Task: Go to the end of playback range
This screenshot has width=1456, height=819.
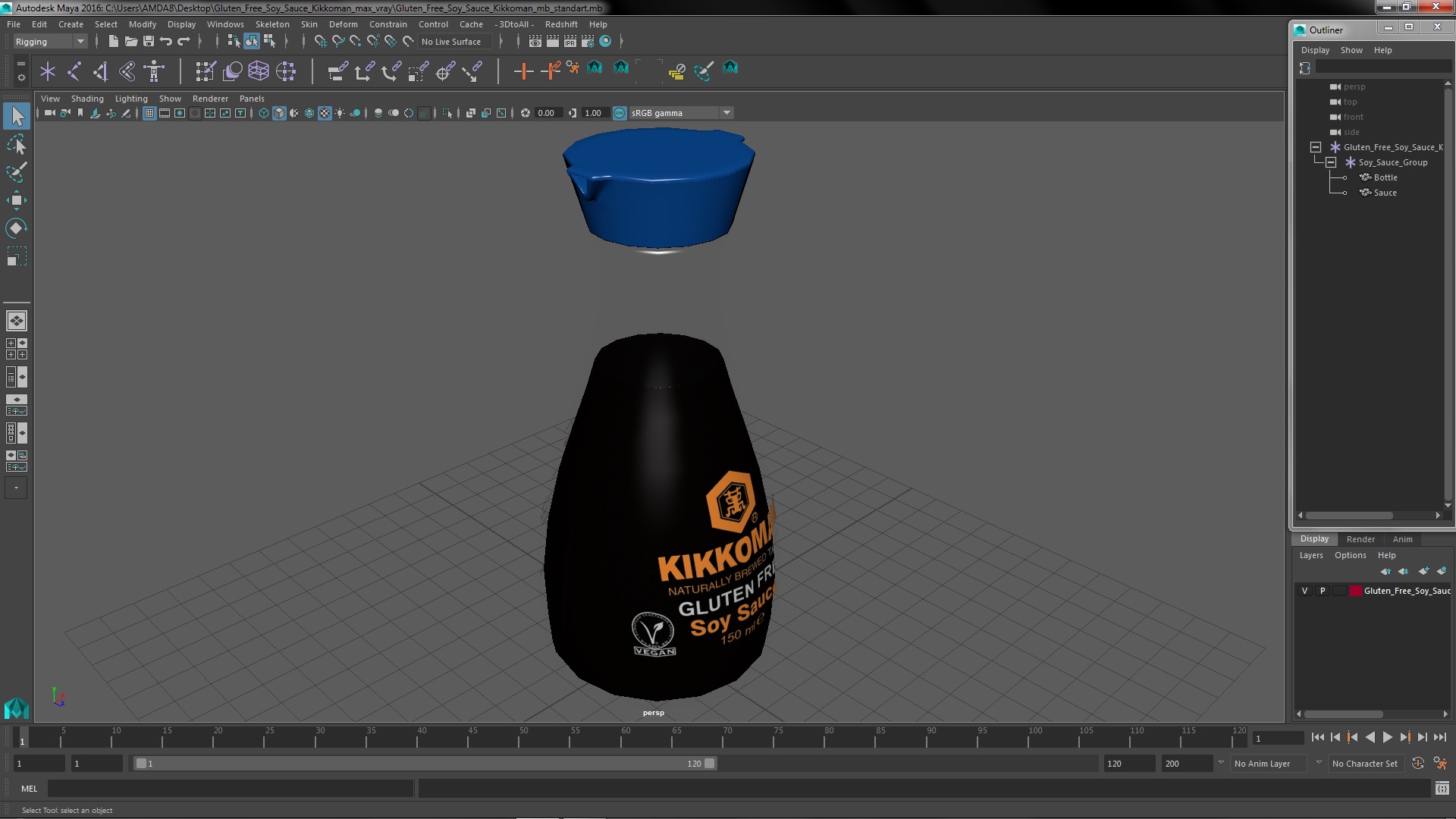Action: coord(1439,737)
